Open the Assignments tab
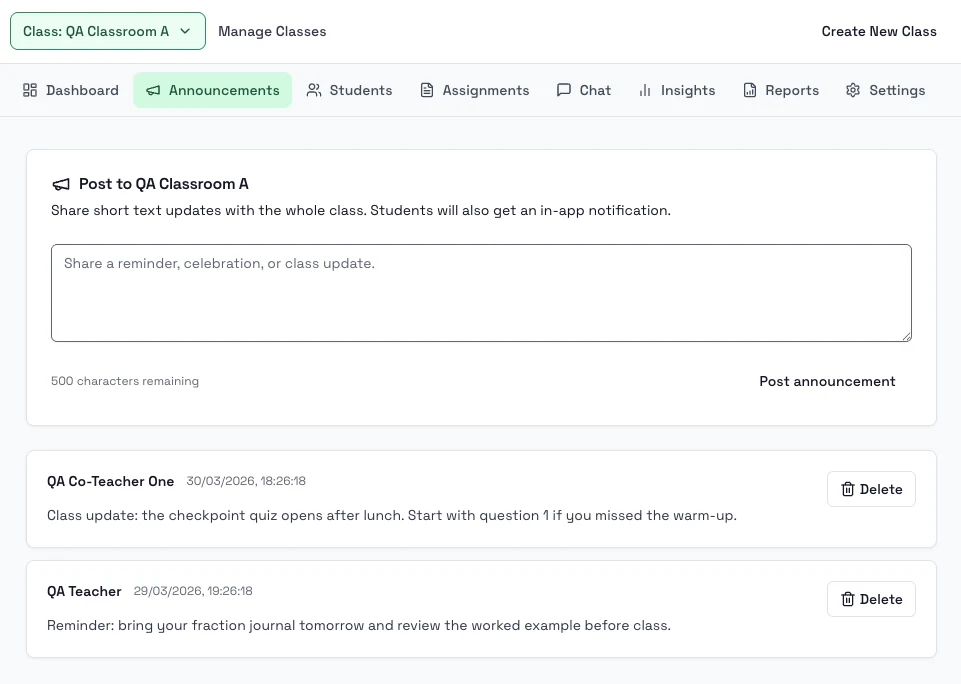Image resolution: width=961 pixels, height=684 pixels. tap(474, 90)
